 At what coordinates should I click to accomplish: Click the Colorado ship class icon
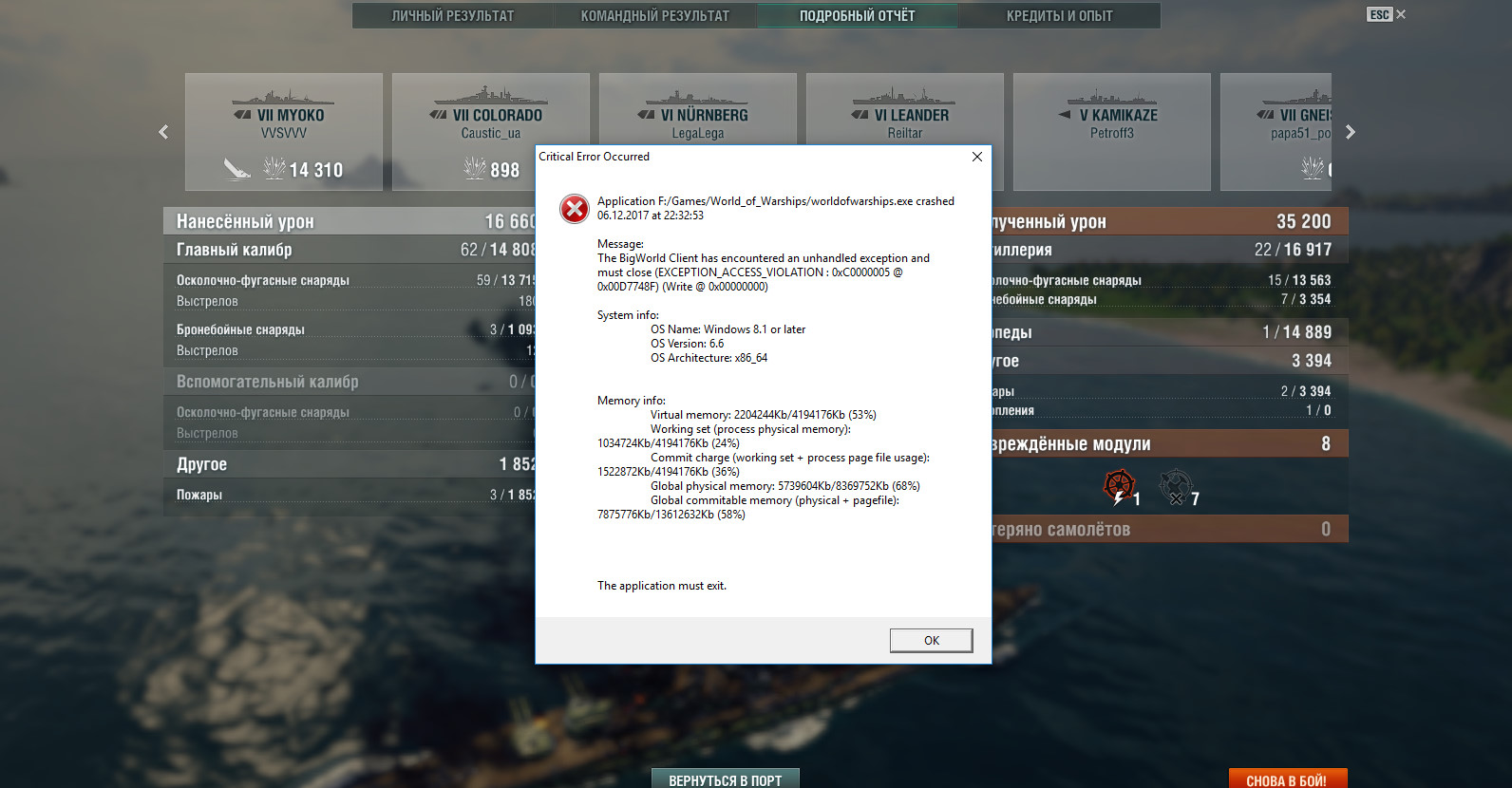(438, 115)
